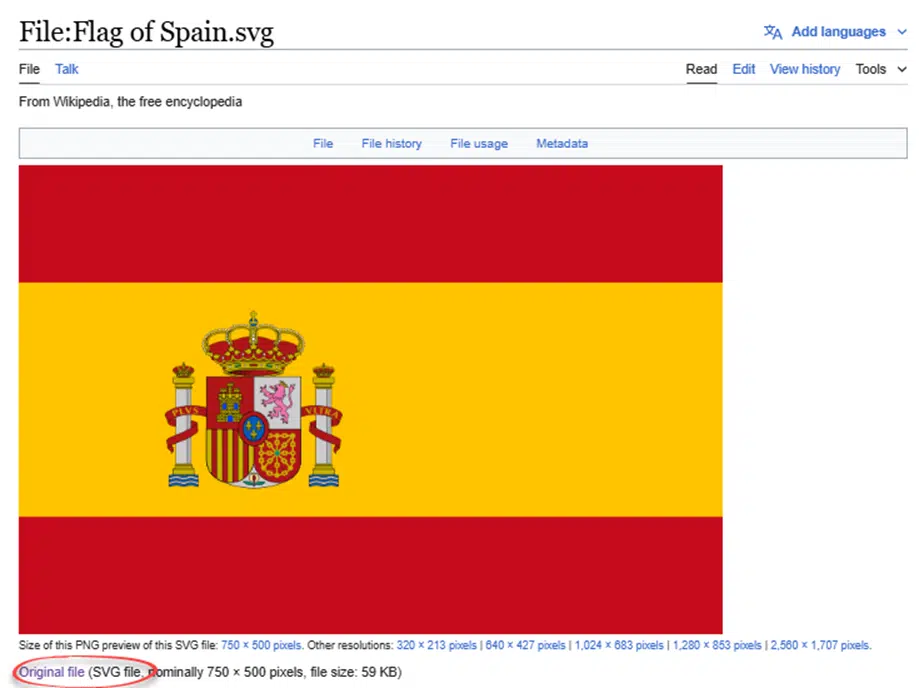Image resolution: width=919 pixels, height=688 pixels.
Task: Click the 'Other resolutions:' label
Action: click(350, 645)
